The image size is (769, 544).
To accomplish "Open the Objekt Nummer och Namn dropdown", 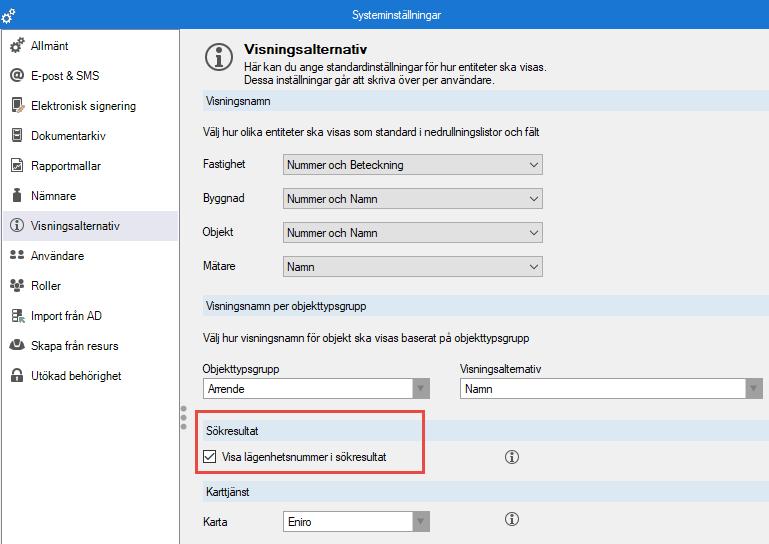I will (412, 233).
